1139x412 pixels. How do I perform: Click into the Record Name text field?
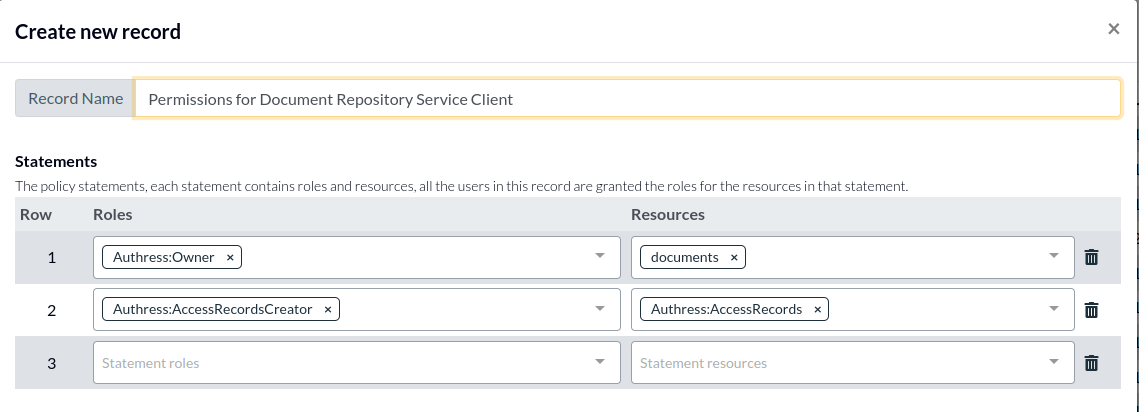pos(627,99)
